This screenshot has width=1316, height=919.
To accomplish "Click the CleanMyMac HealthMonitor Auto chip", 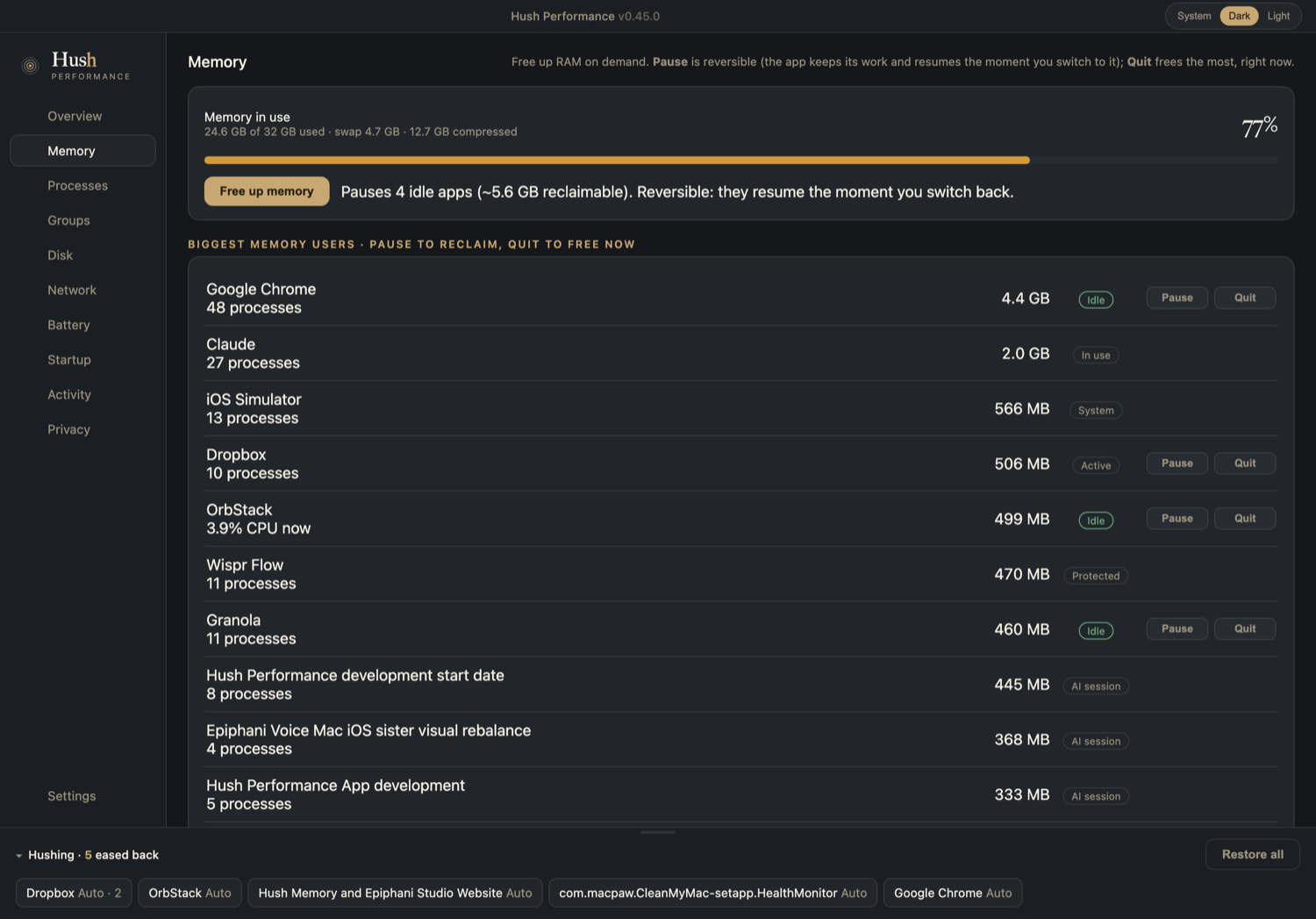I will pos(712,893).
